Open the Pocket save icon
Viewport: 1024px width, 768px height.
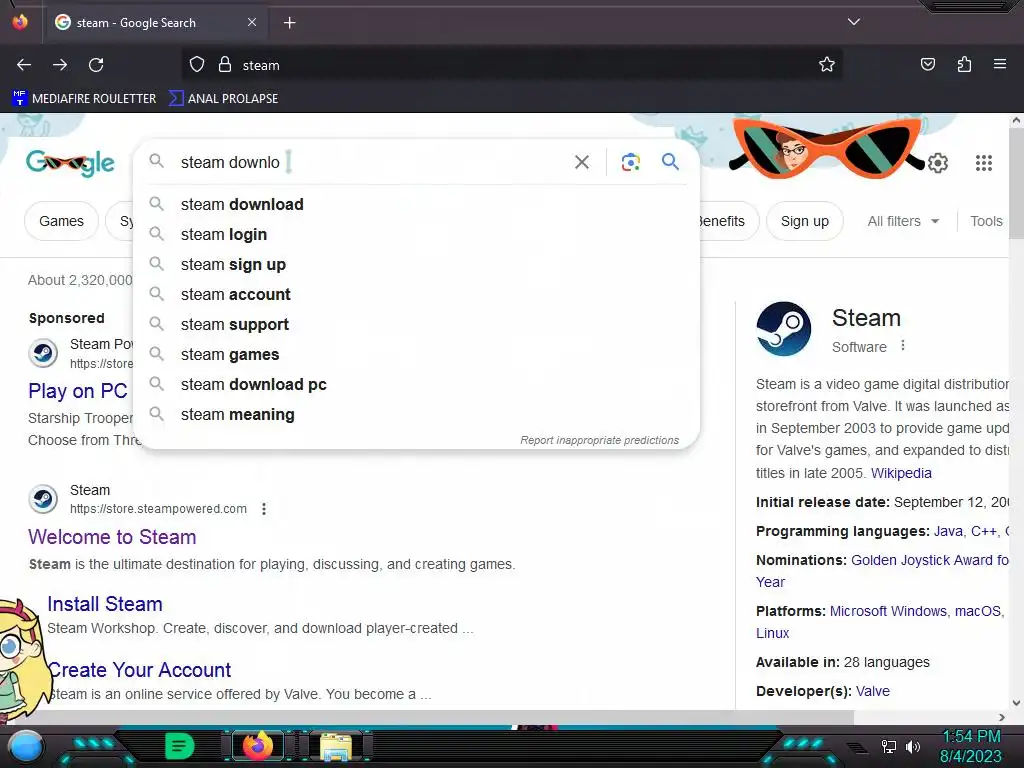928,64
